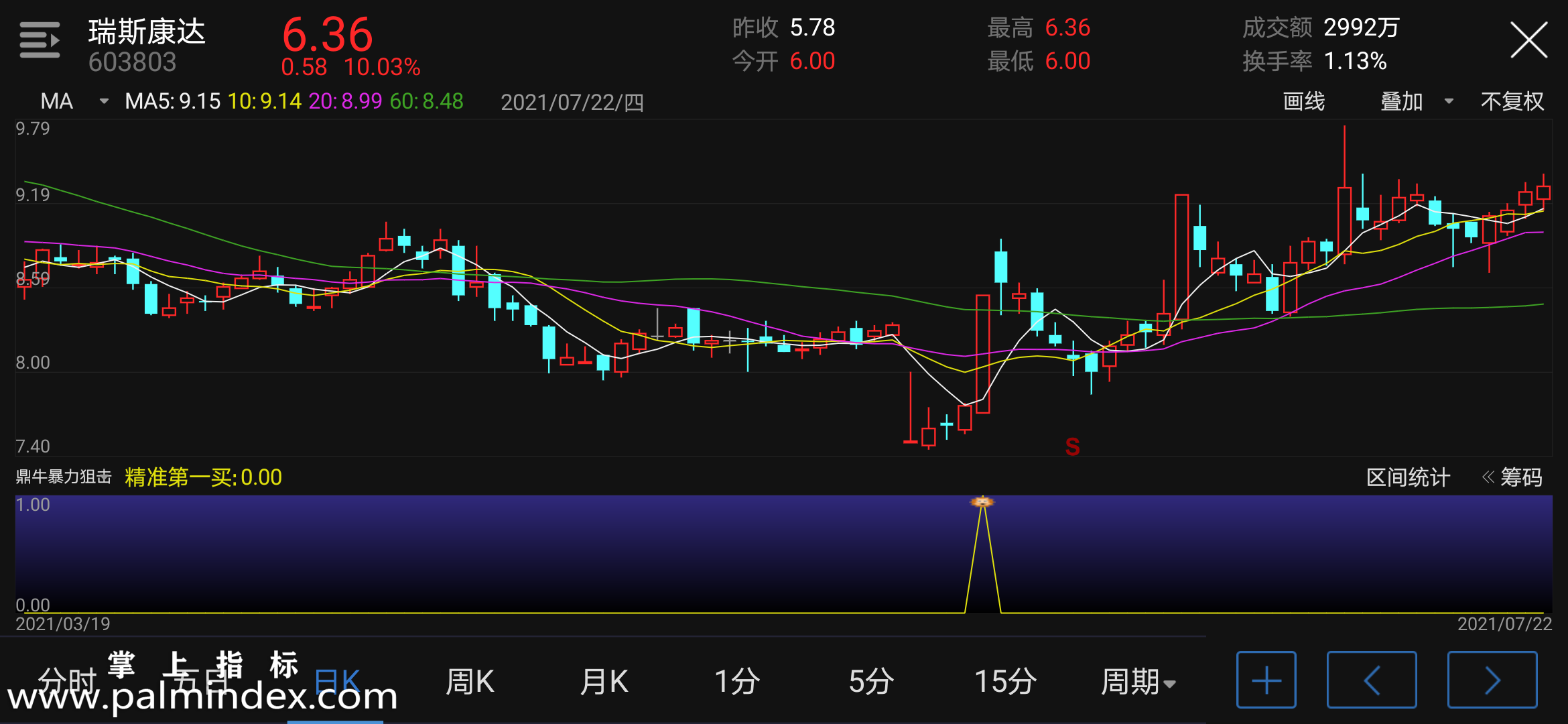
Task: Click the 精准第一买: 0.00 label
Action: click(203, 477)
